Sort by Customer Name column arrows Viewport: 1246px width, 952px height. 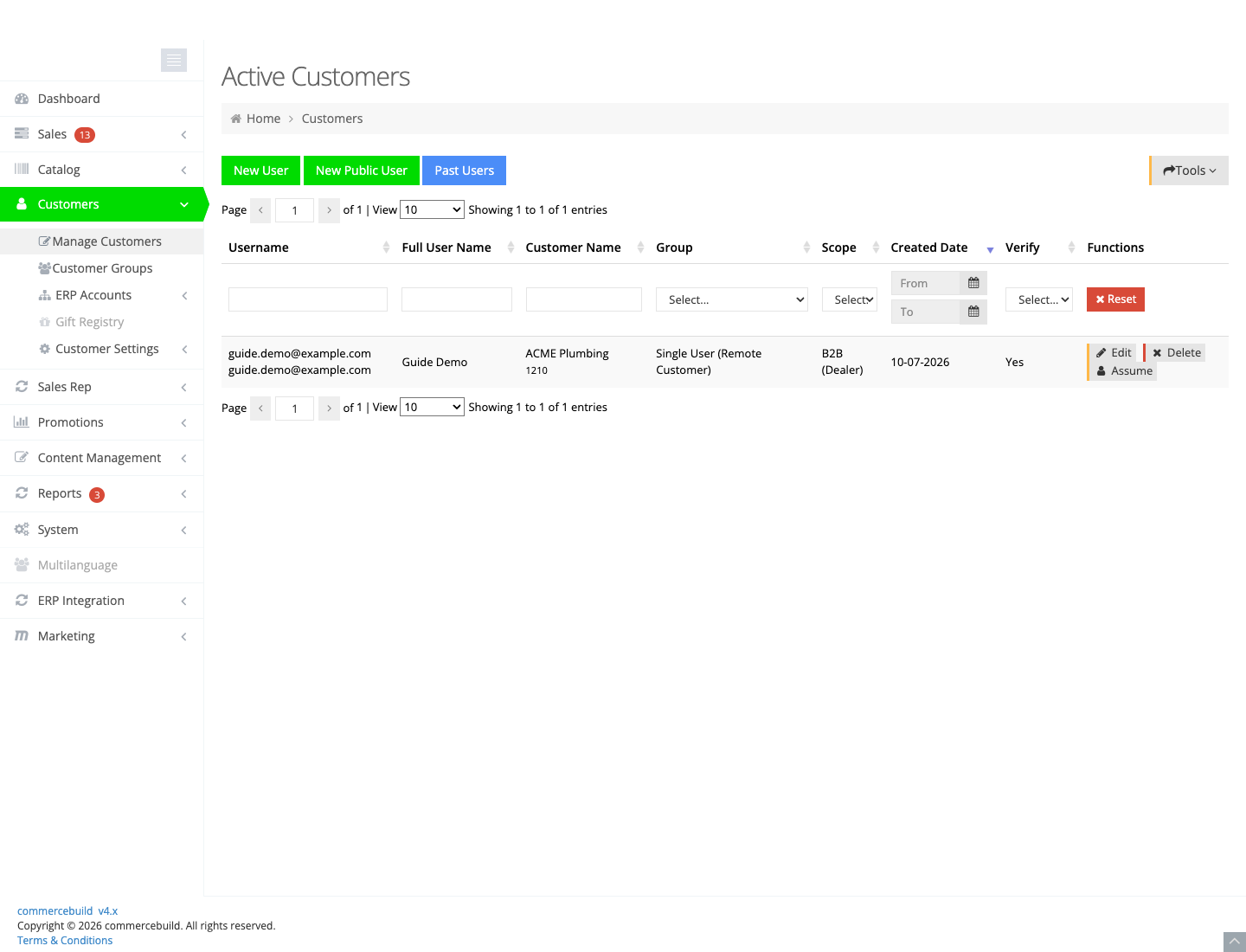pyautogui.click(x=640, y=248)
